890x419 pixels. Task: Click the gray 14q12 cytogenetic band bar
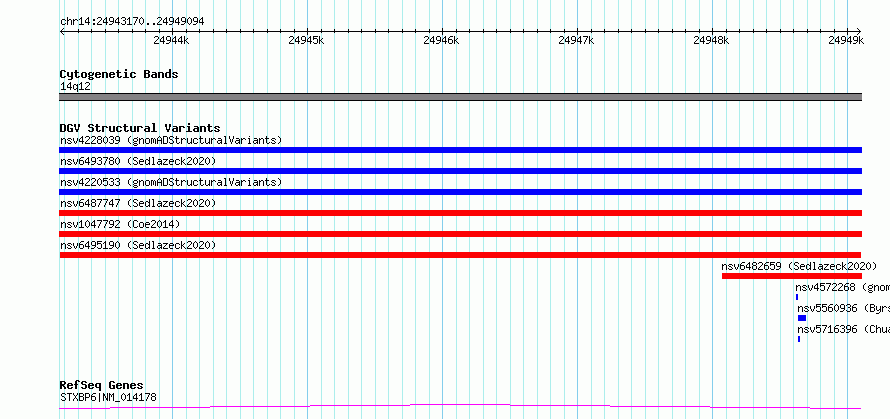[x=460, y=97]
